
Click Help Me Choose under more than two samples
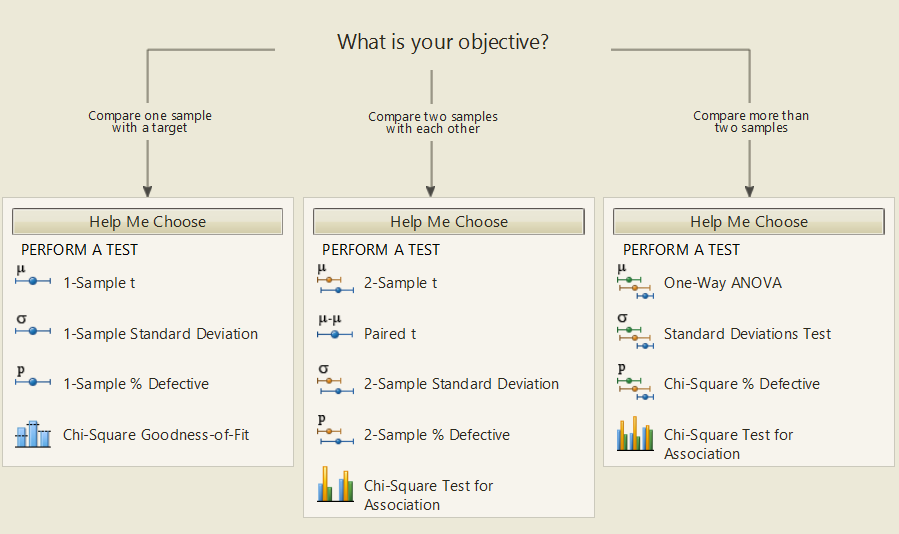pyautogui.click(x=749, y=222)
